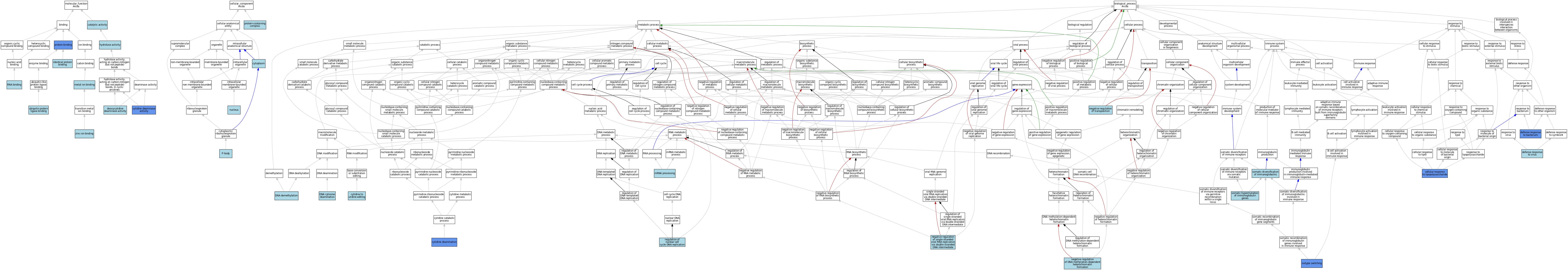Click the cytoplasm node
The image size is (1568, 270).
(x=259, y=63)
